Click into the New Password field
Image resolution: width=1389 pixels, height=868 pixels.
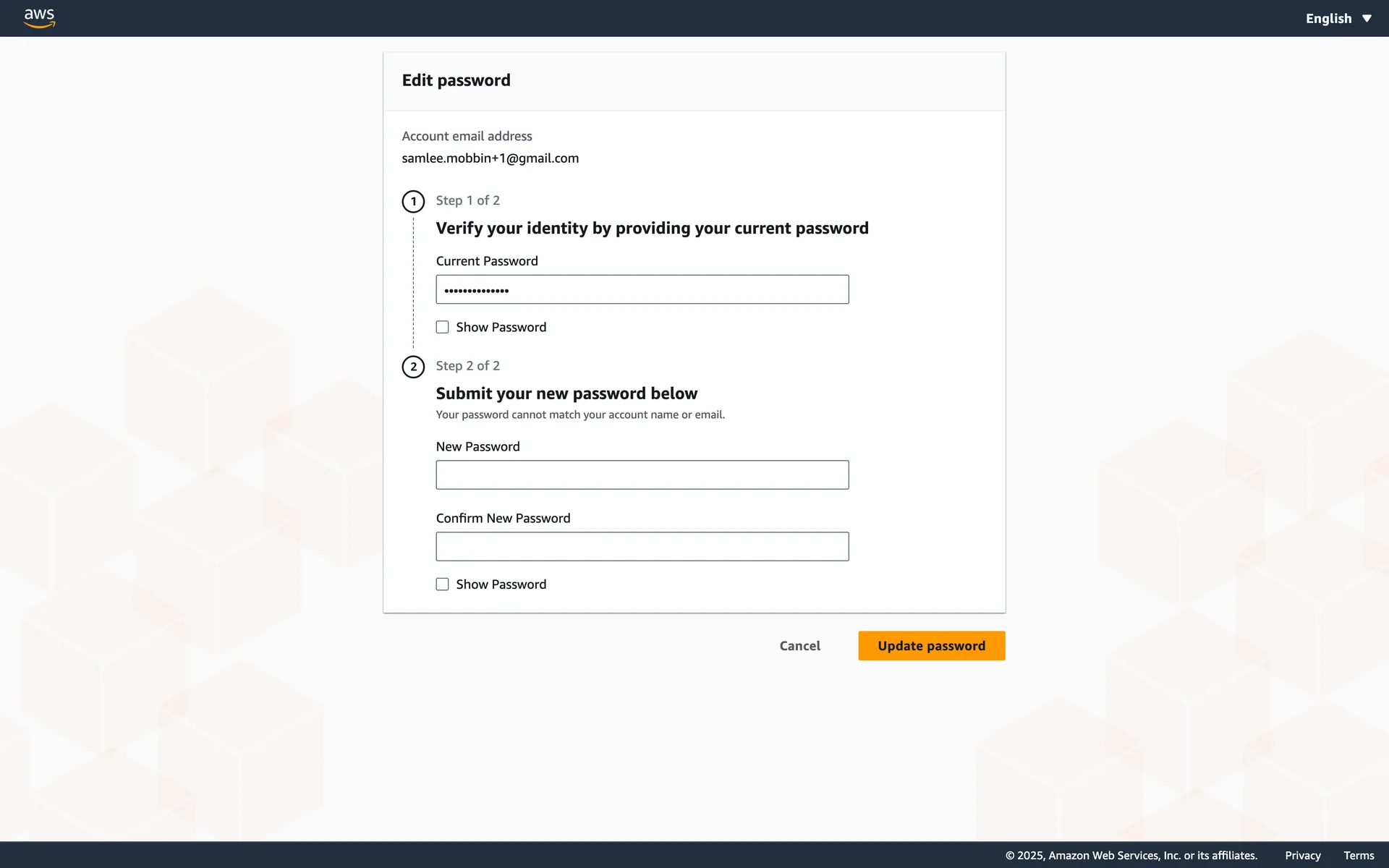(642, 475)
